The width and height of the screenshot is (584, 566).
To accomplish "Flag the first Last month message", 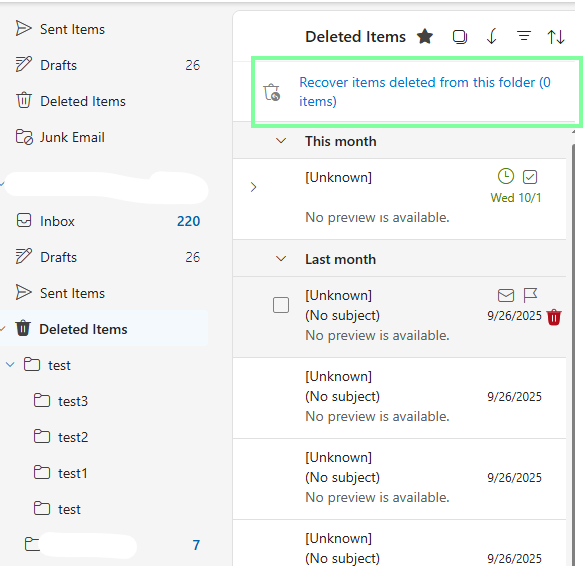I will pos(530,295).
